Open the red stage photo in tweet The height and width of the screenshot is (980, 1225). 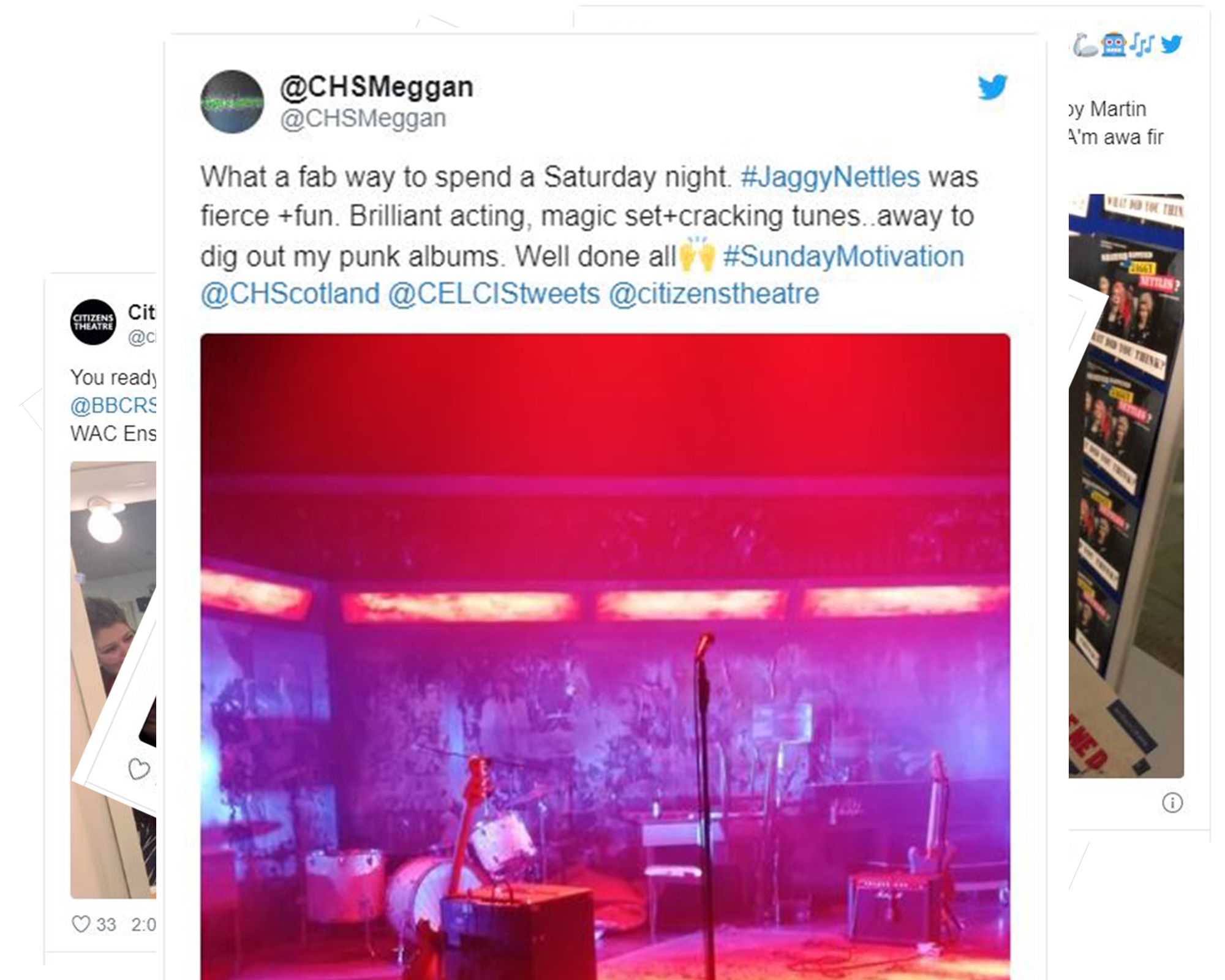coord(605,657)
